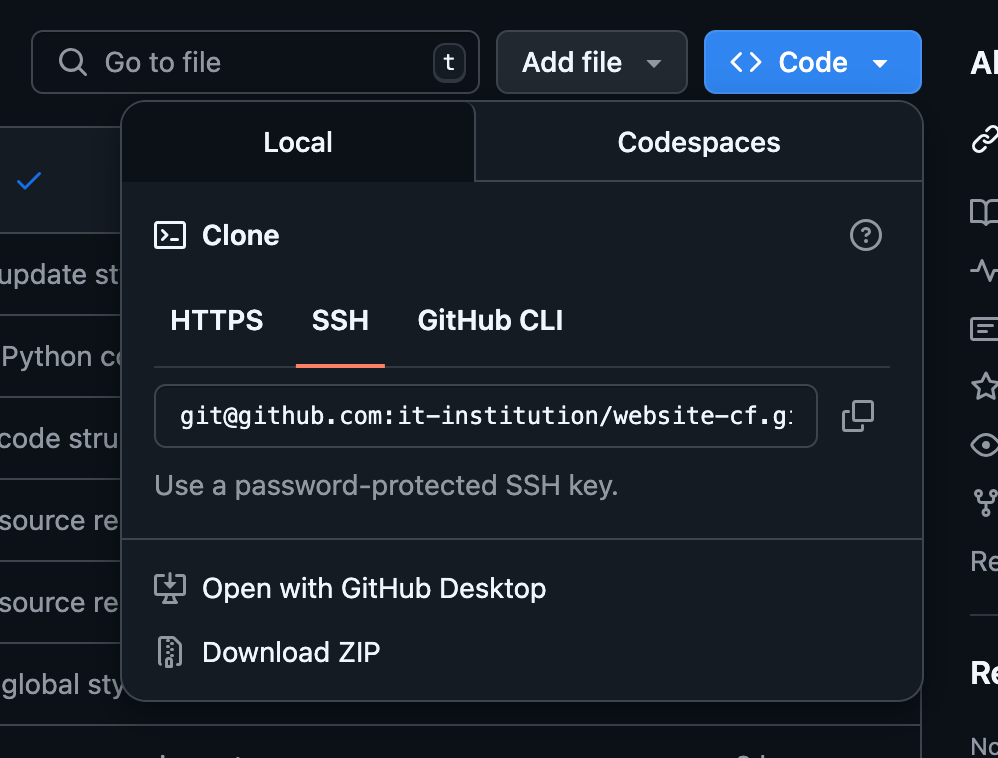Viewport: 998px width, 758px height.
Task: Collapse the blue Code dropdown
Action: pyautogui.click(x=812, y=62)
